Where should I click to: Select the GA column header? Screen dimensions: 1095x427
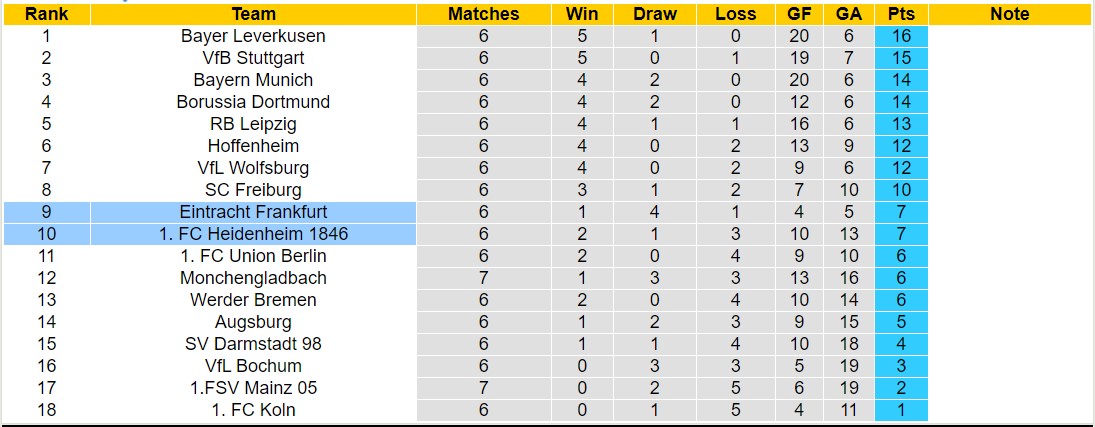click(849, 14)
